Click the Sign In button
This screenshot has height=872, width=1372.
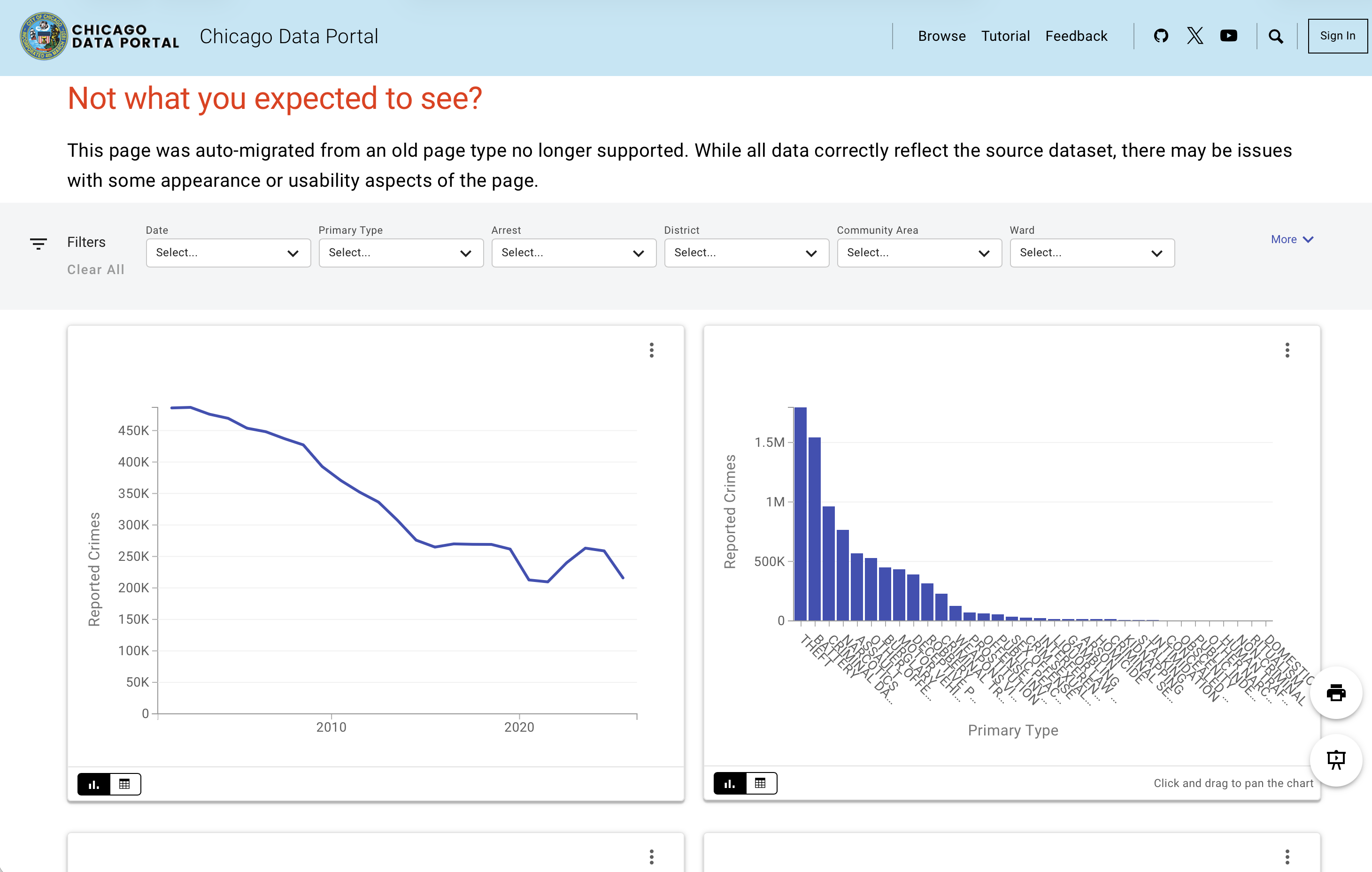(x=1337, y=36)
